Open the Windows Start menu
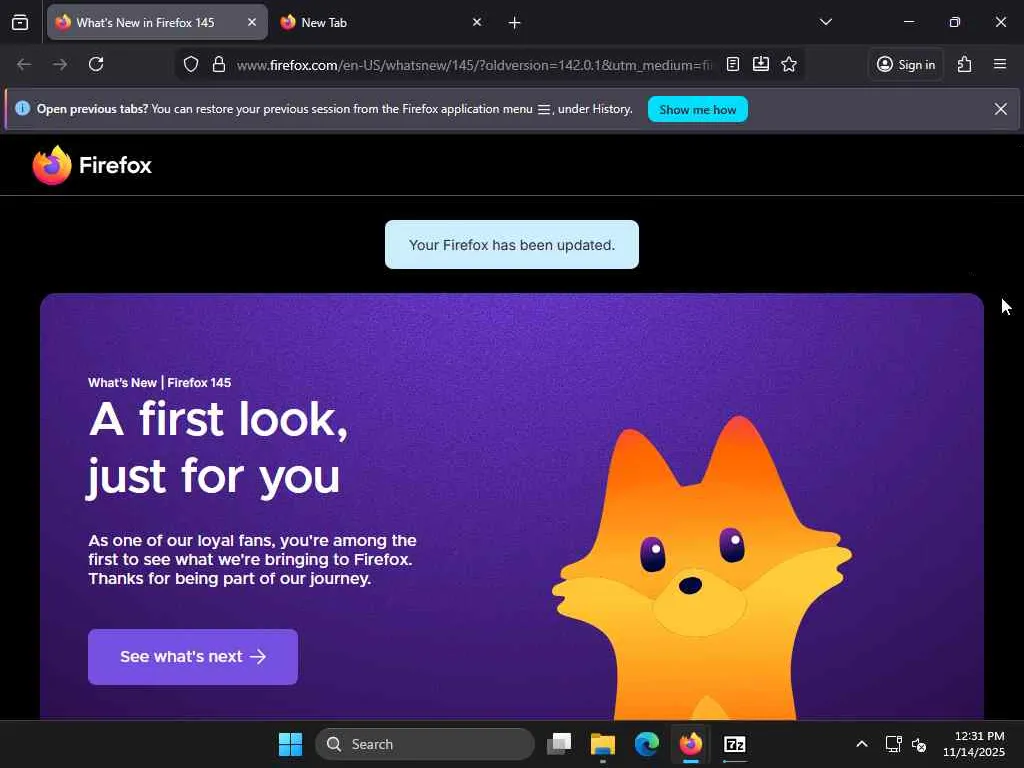The width and height of the screenshot is (1024, 768). point(290,744)
